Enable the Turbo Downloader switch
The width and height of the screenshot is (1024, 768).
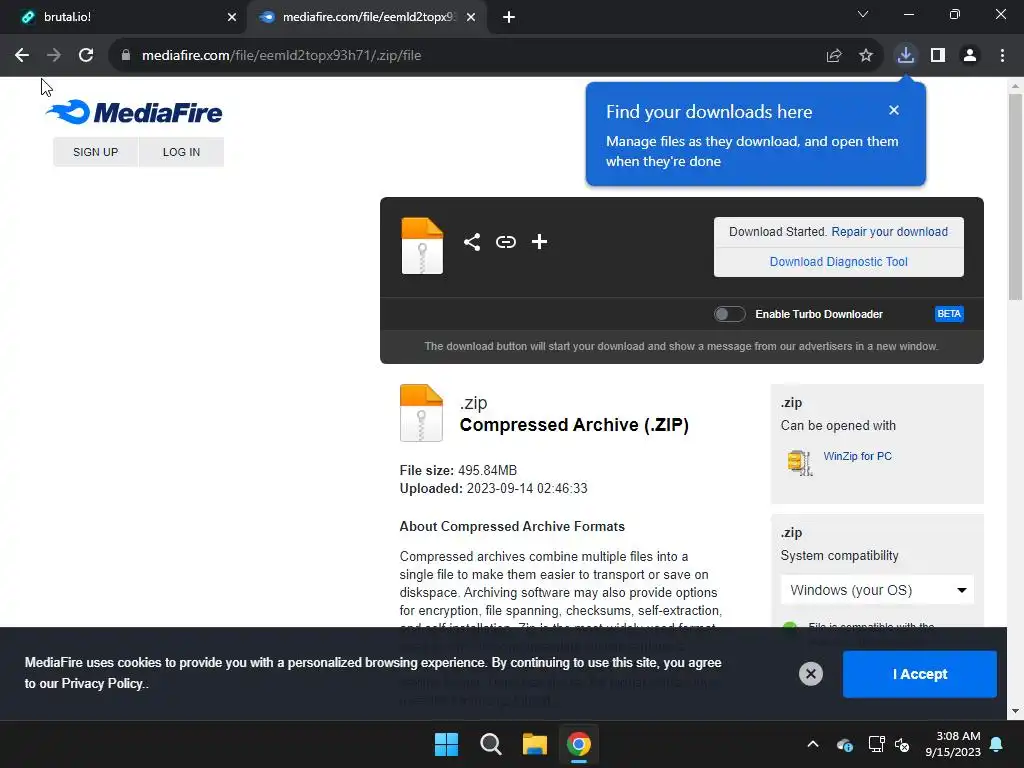pos(729,314)
